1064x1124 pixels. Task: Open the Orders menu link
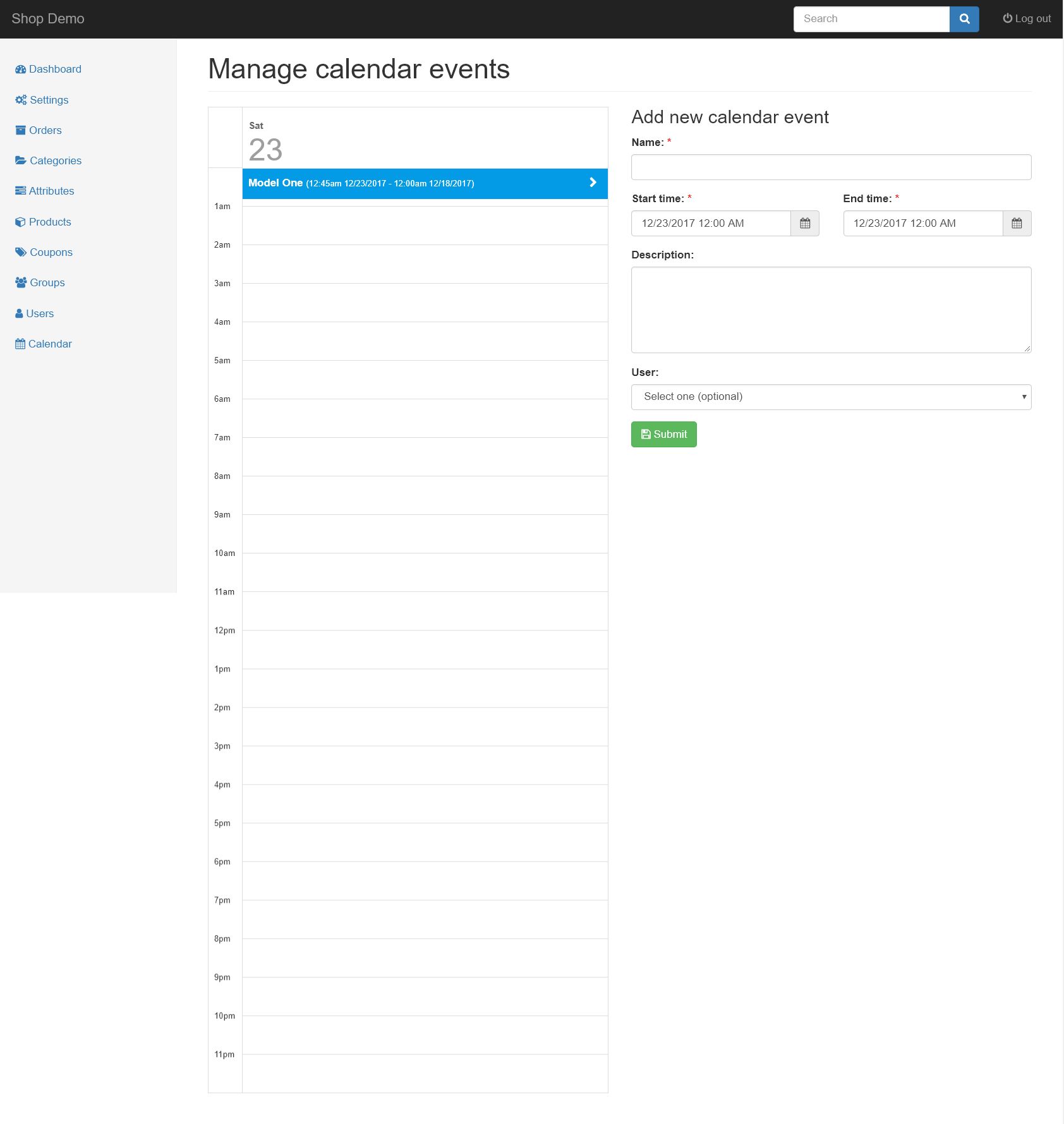coord(45,130)
